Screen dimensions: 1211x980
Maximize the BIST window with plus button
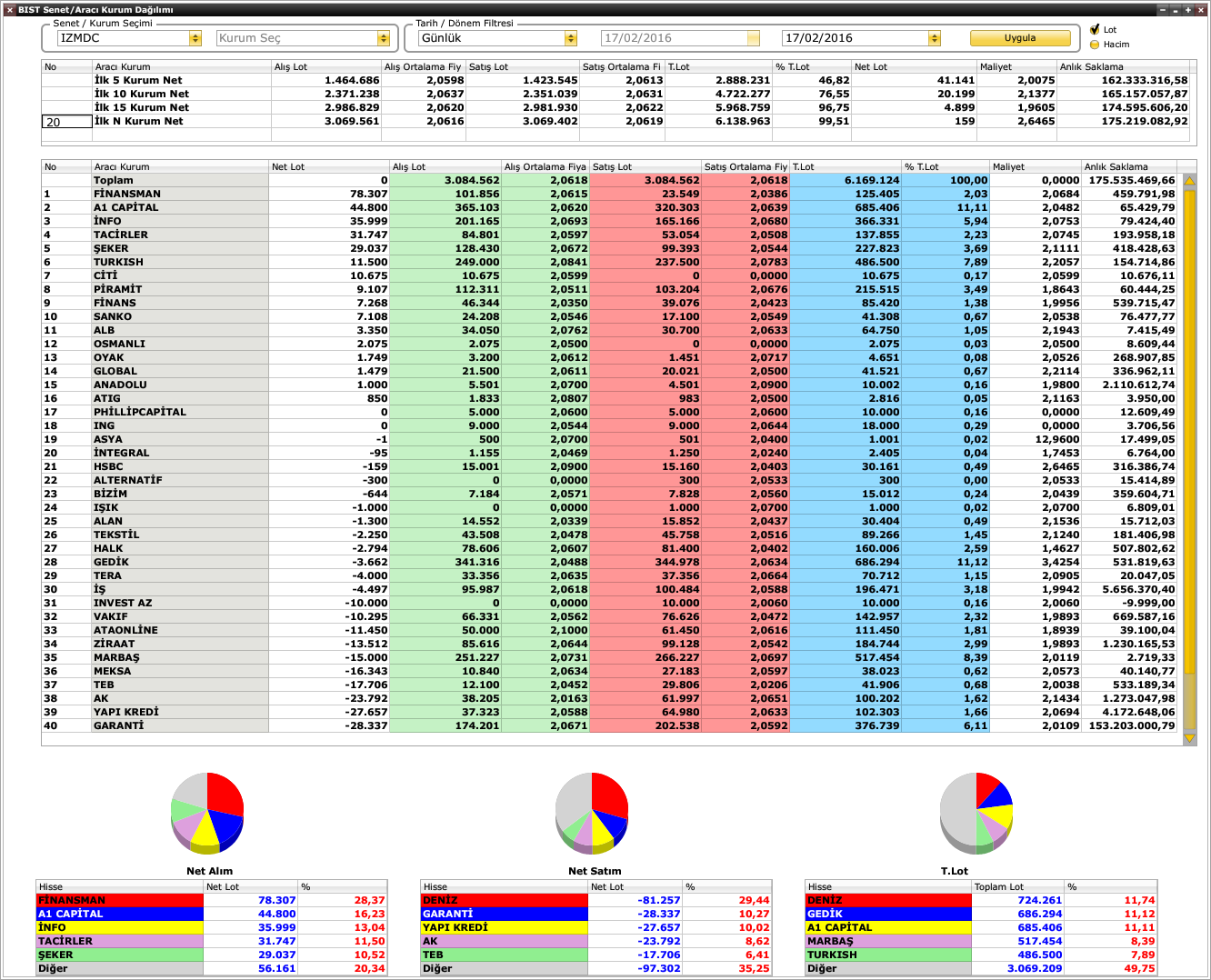coord(1188,10)
